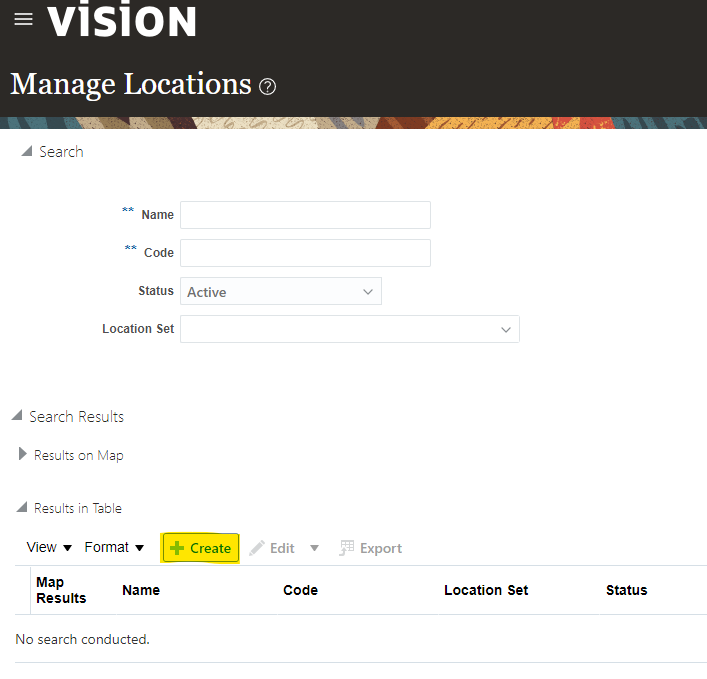
Task: Click the green plus Create icon
Action: [x=177, y=548]
